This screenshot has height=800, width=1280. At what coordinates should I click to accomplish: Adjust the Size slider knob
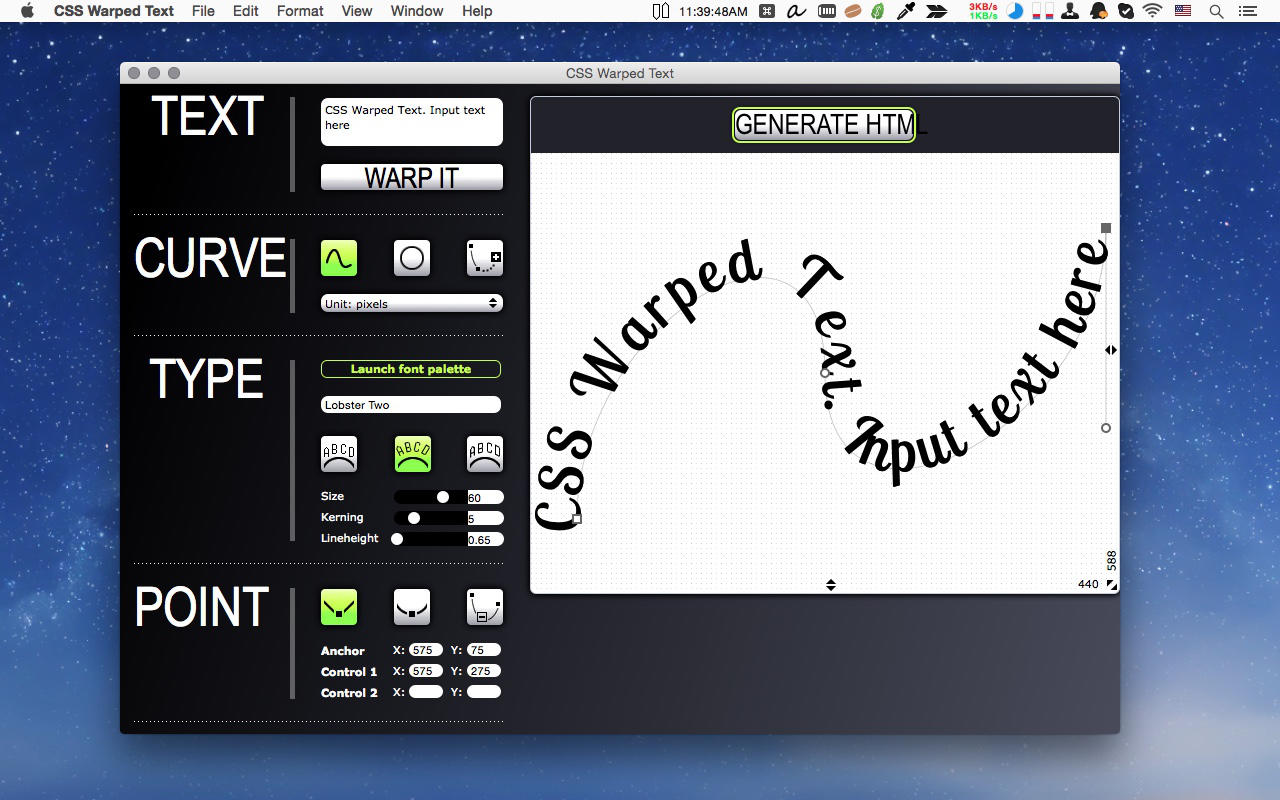tap(443, 497)
